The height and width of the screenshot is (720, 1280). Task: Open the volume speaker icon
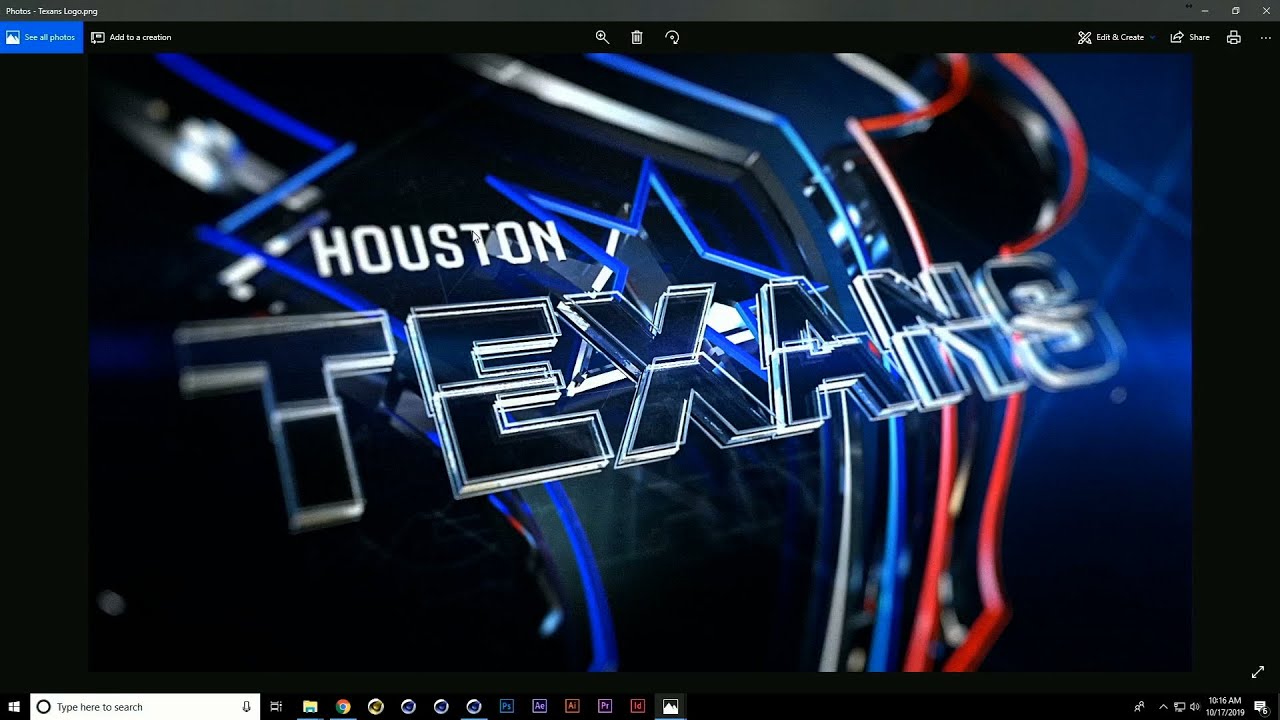(1195, 706)
